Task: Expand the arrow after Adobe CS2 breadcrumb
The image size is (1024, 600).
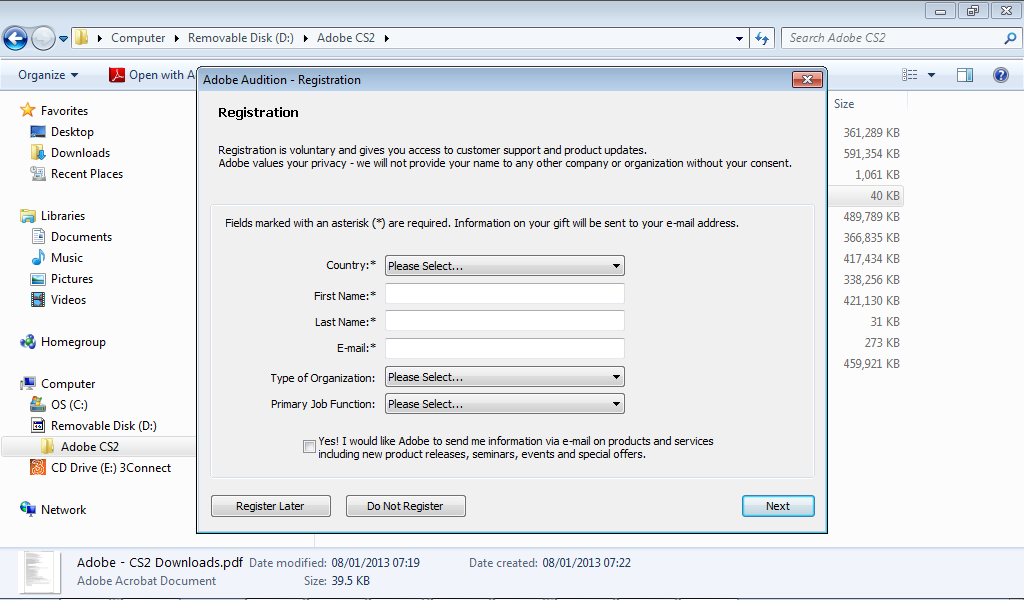Action: click(387, 39)
